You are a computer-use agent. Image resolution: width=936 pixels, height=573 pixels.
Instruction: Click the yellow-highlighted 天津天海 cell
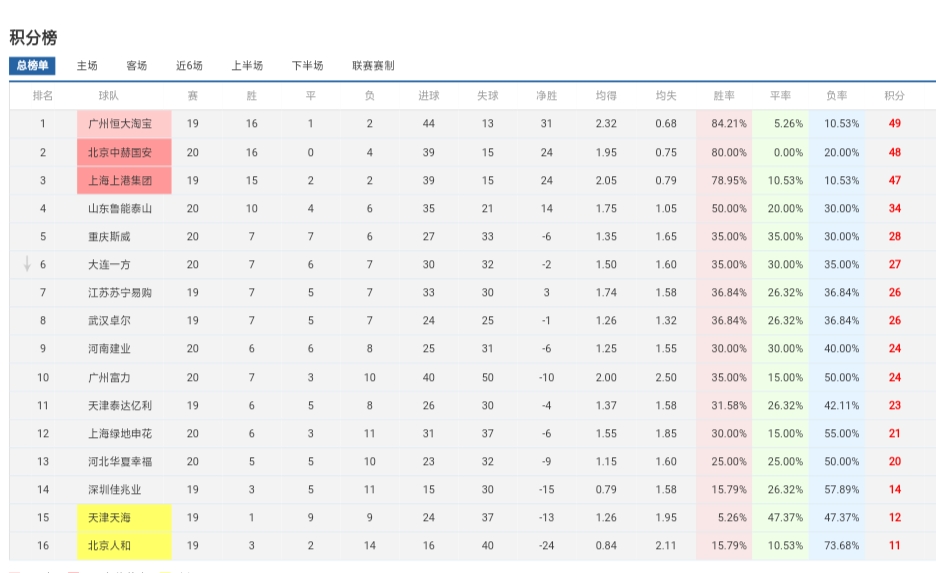pos(124,517)
